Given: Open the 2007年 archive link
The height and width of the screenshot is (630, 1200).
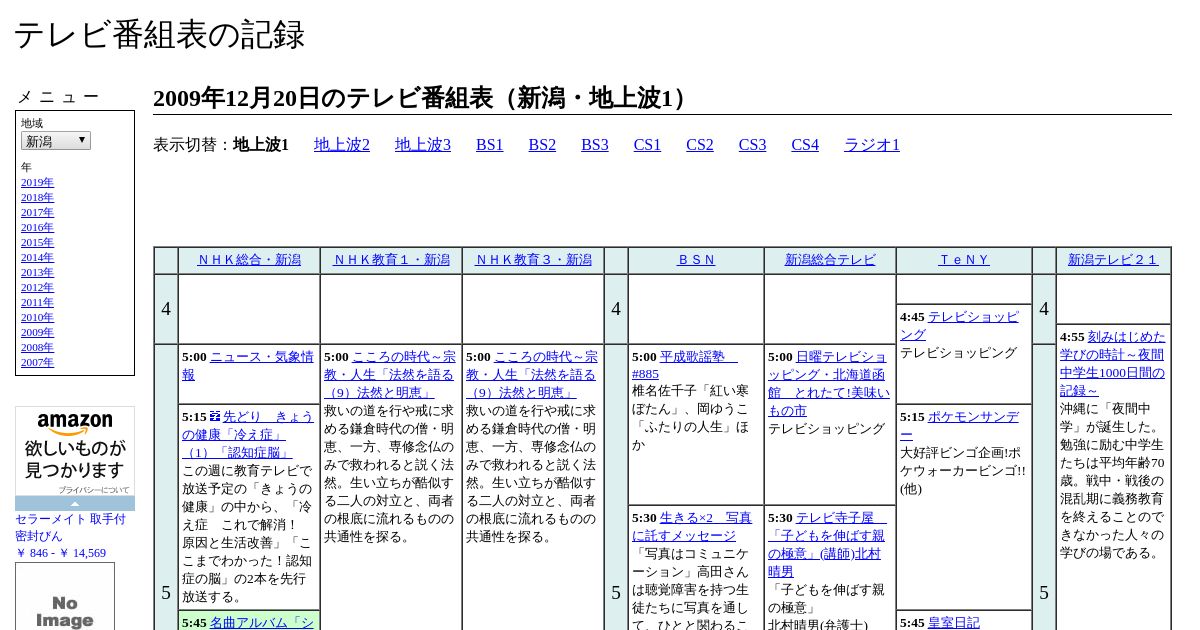Looking at the screenshot, I should (x=37, y=363).
